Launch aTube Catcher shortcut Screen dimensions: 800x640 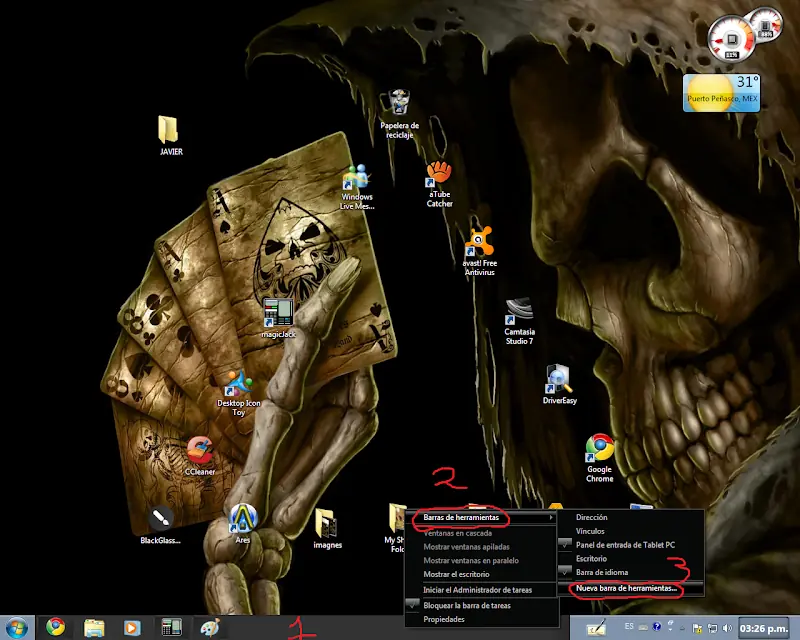pyautogui.click(x=439, y=183)
